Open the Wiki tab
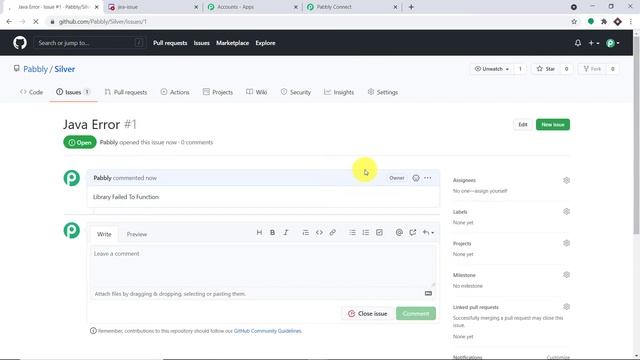The width and height of the screenshot is (640, 360). 256,92
